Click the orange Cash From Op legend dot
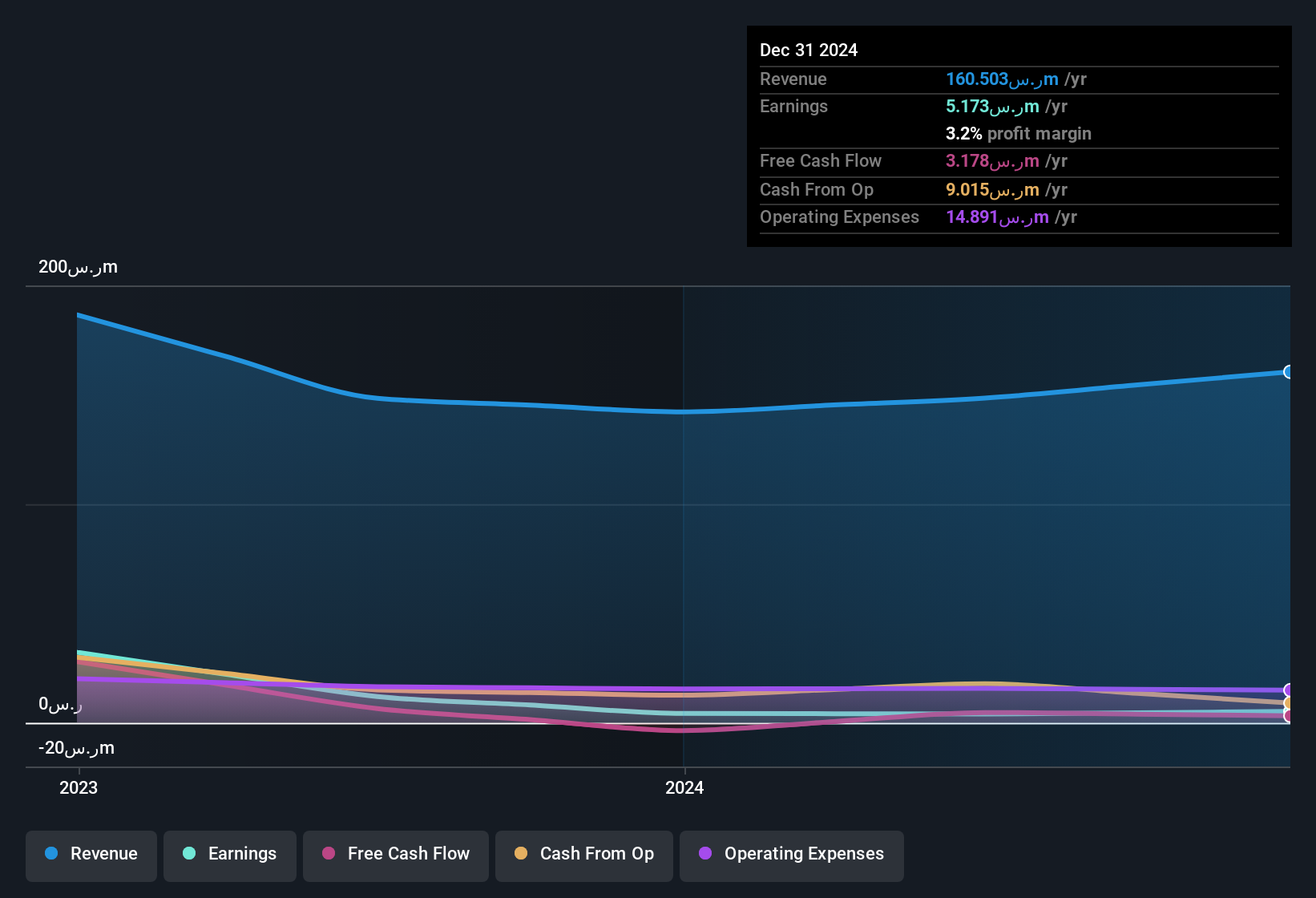1316x898 pixels. [x=521, y=853]
